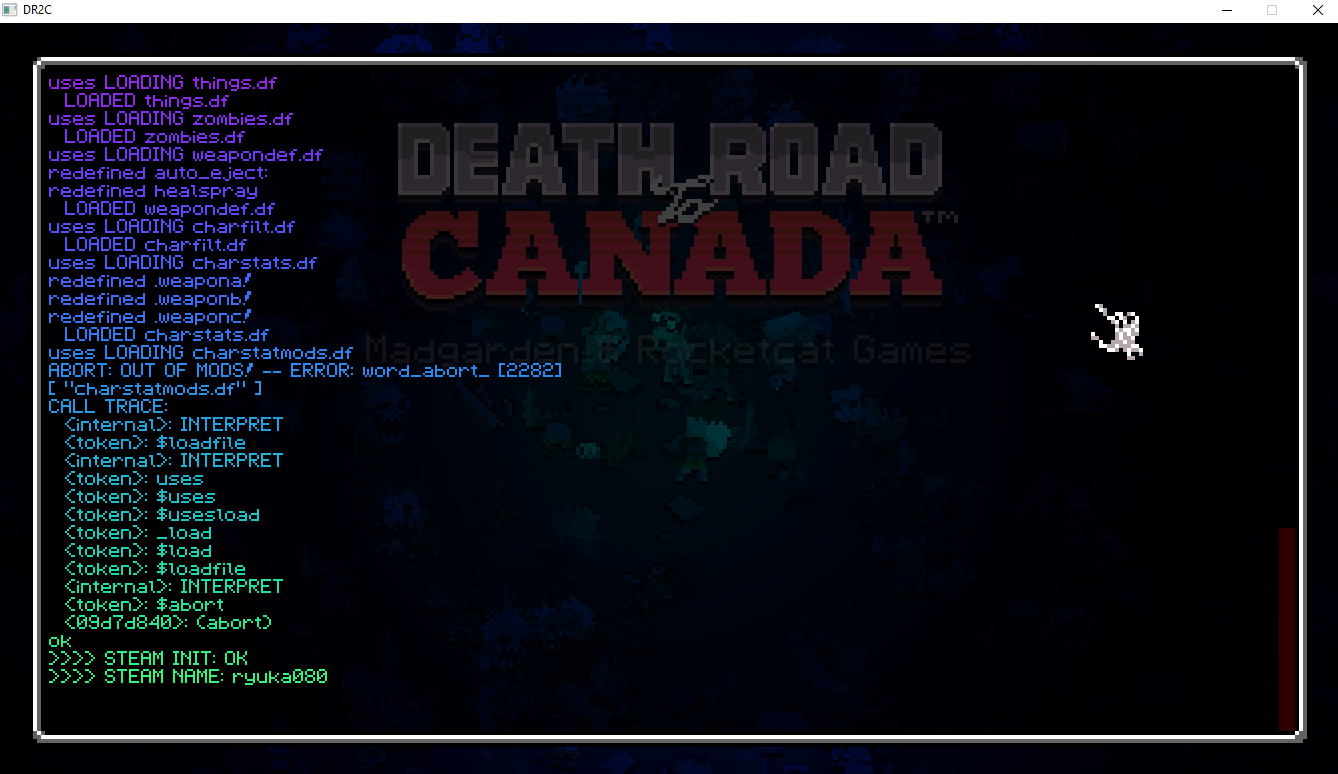
Task: Click the "<token>: _load" trace entry
Action: pyautogui.click(x=138, y=533)
